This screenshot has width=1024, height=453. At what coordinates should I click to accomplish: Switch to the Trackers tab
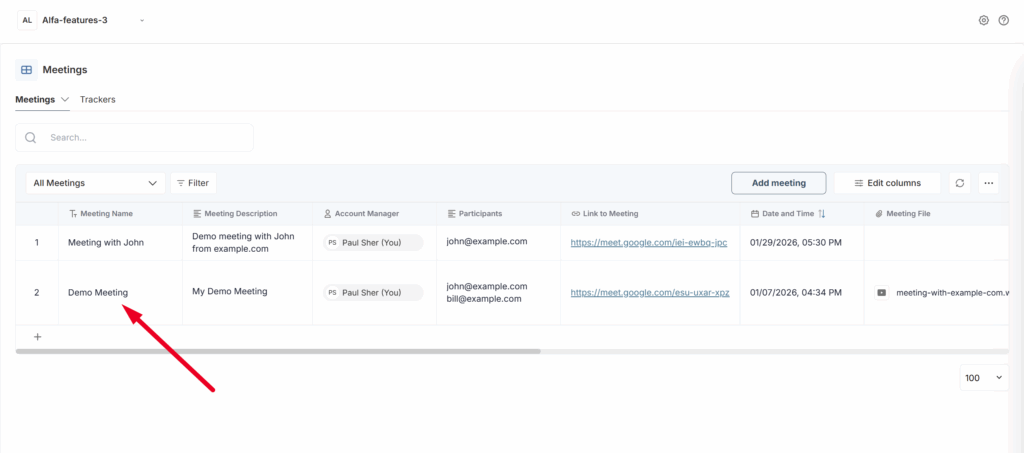97,100
